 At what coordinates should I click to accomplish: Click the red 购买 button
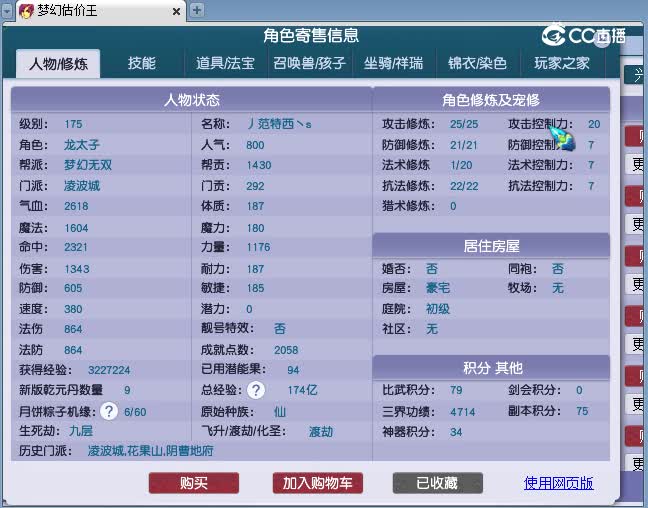[x=194, y=483]
